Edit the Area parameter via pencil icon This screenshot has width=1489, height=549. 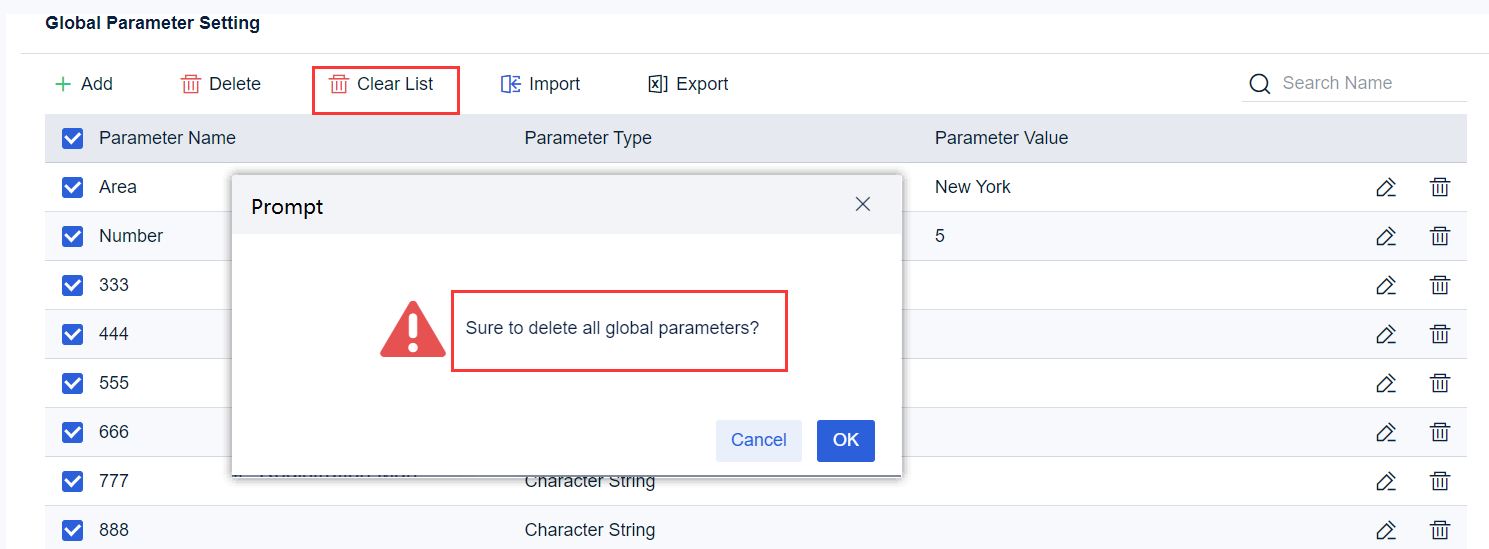pyautogui.click(x=1386, y=187)
